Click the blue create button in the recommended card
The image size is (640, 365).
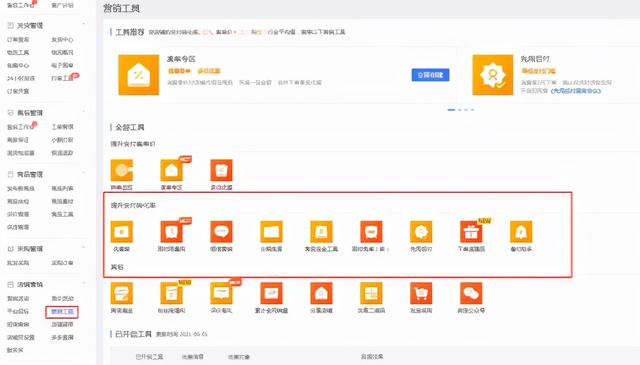tap(430, 75)
